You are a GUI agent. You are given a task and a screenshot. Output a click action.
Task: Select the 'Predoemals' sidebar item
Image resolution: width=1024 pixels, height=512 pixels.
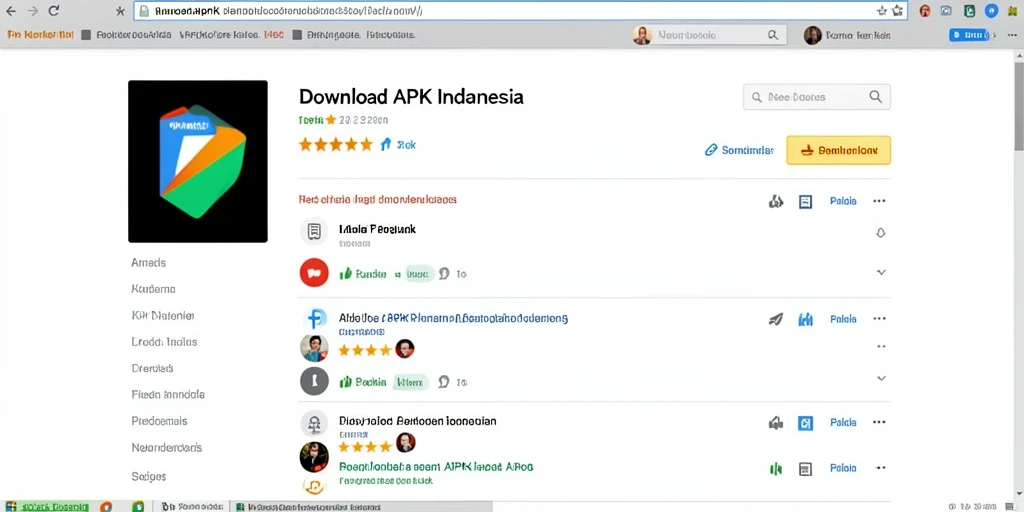[x=159, y=421]
